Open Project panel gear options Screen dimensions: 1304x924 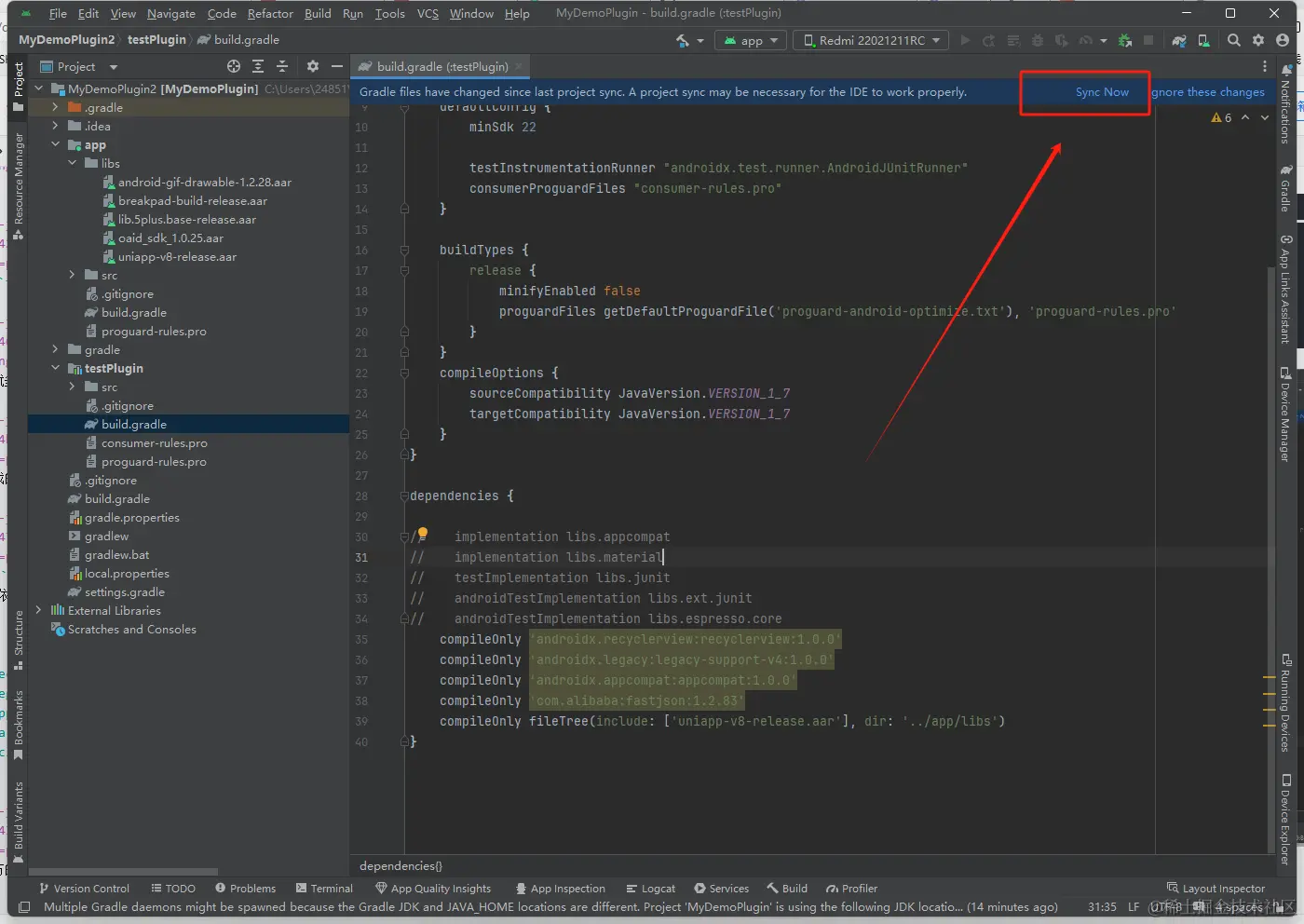pyautogui.click(x=313, y=66)
